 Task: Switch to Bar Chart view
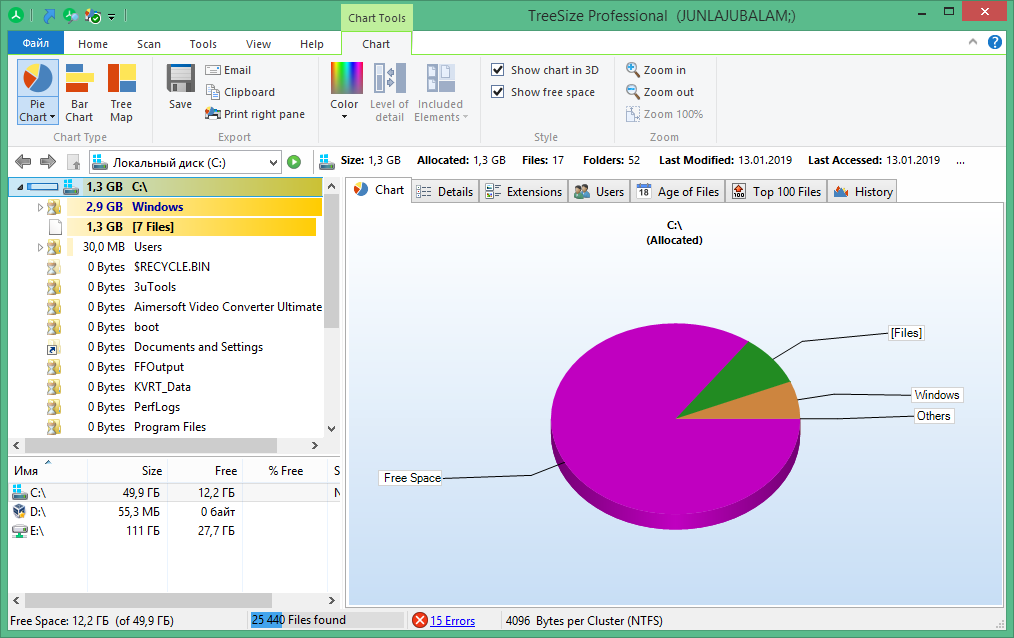[x=79, y=93]
